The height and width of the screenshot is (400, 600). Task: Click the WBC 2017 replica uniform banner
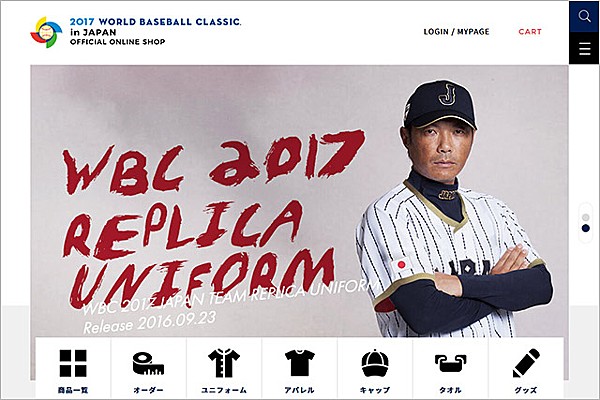(299, 201)
